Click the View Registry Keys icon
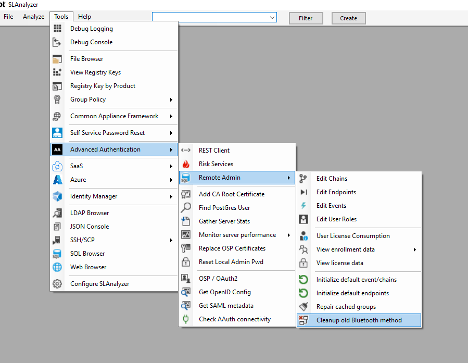 point(57,72)
